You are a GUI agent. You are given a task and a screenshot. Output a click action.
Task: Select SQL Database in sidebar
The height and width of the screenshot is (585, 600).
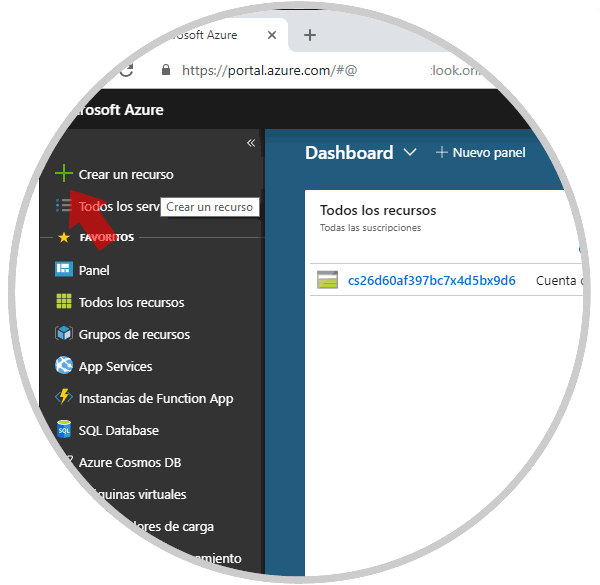119,431
